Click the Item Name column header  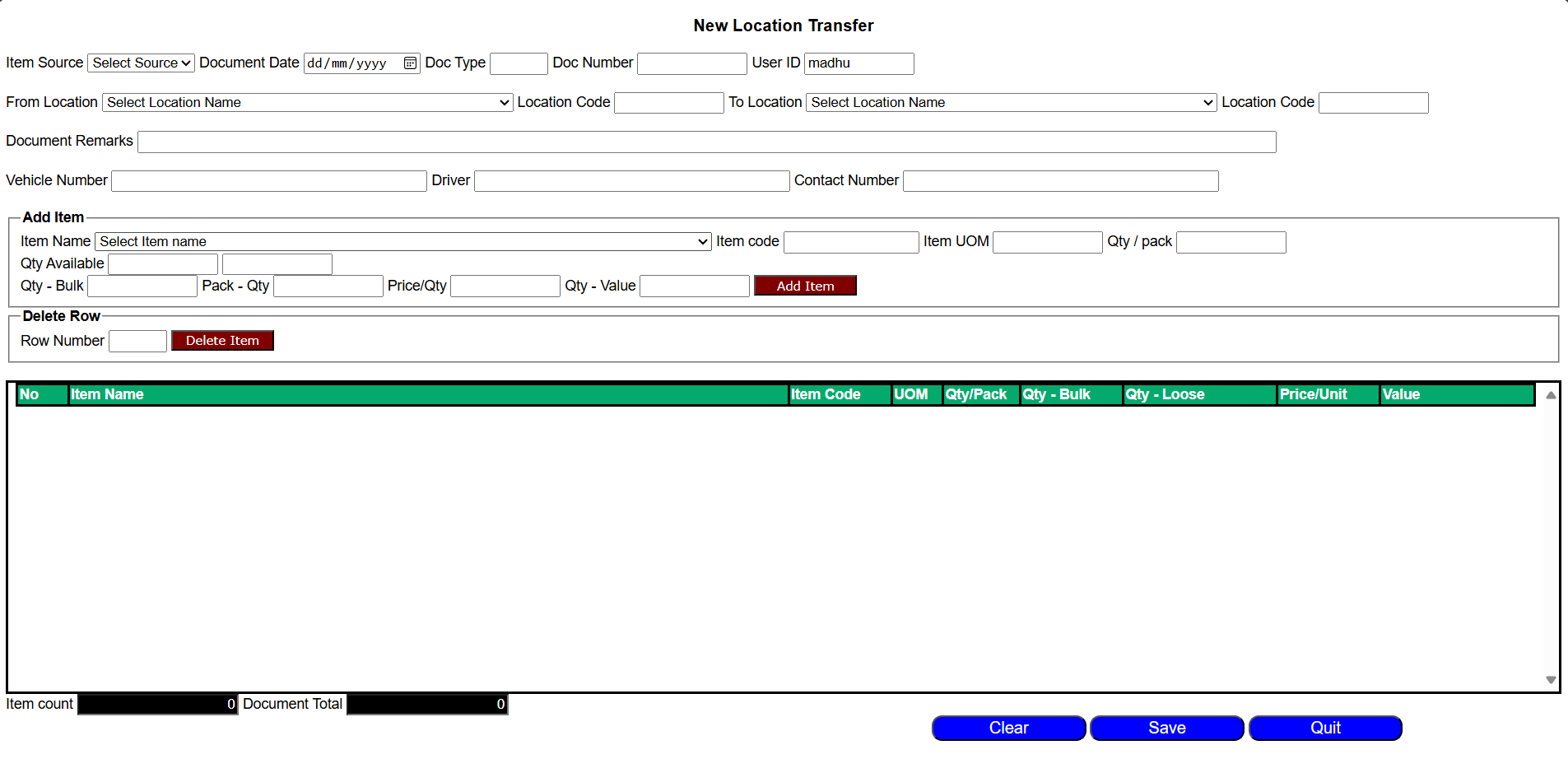pyautogui.click(x=427, y=395)
